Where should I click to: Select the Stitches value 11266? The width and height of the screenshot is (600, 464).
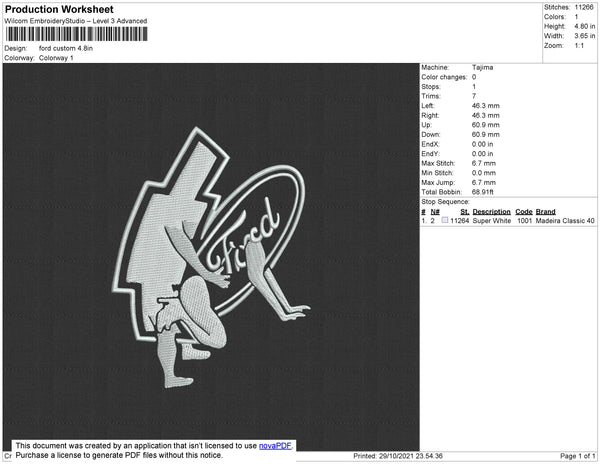(584, 7)
